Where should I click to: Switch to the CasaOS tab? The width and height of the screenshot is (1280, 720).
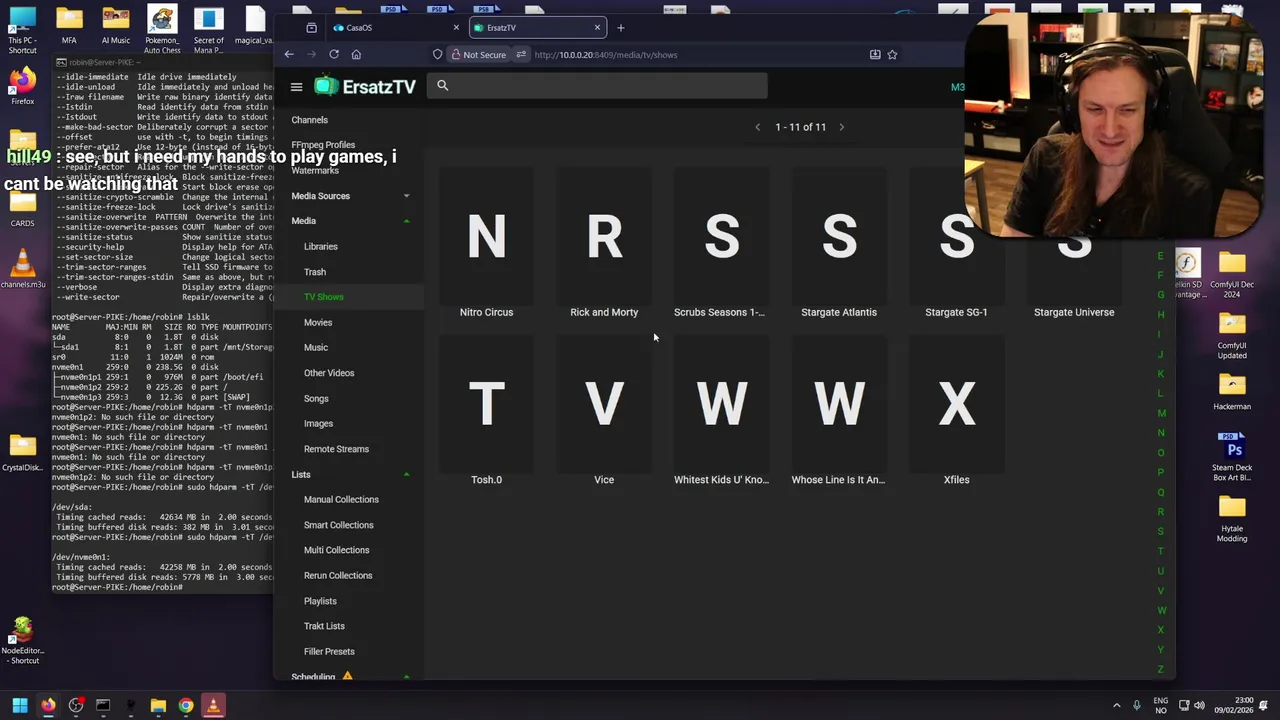396,28
